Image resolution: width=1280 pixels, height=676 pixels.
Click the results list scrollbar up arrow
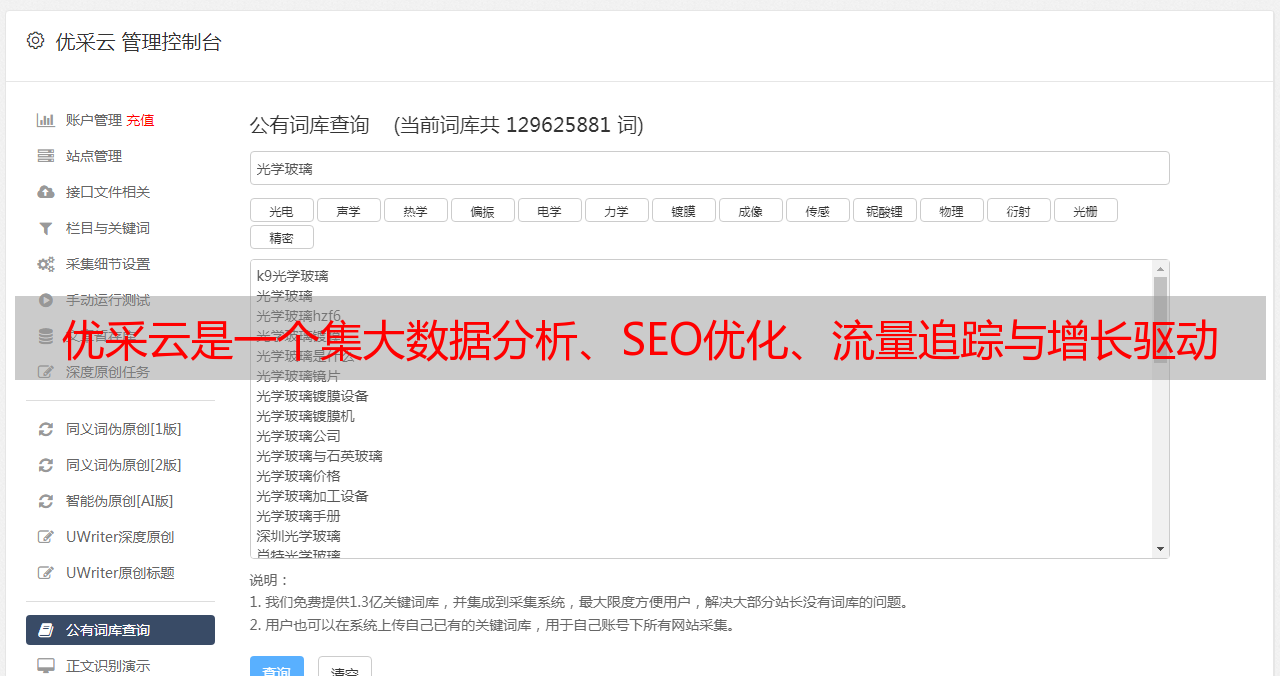[x=1160, y=269]
